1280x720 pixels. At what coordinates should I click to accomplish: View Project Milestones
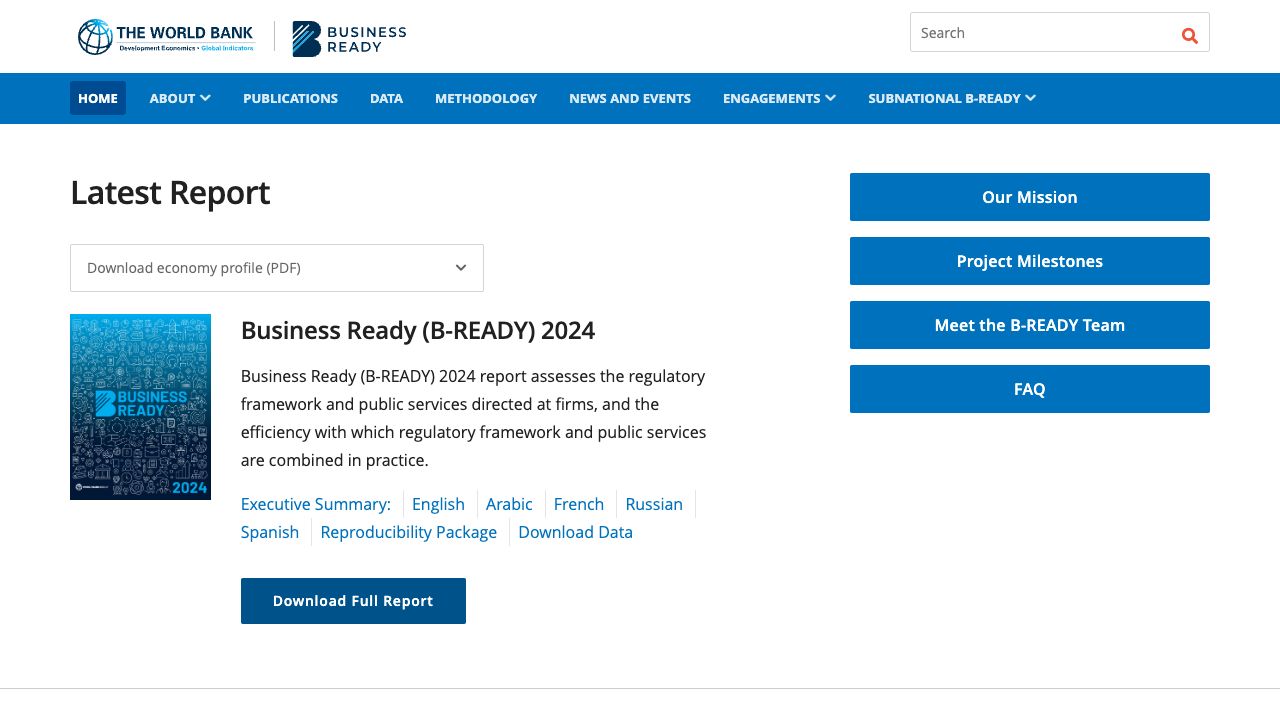pyautogui.click(x=1030, y=261)
